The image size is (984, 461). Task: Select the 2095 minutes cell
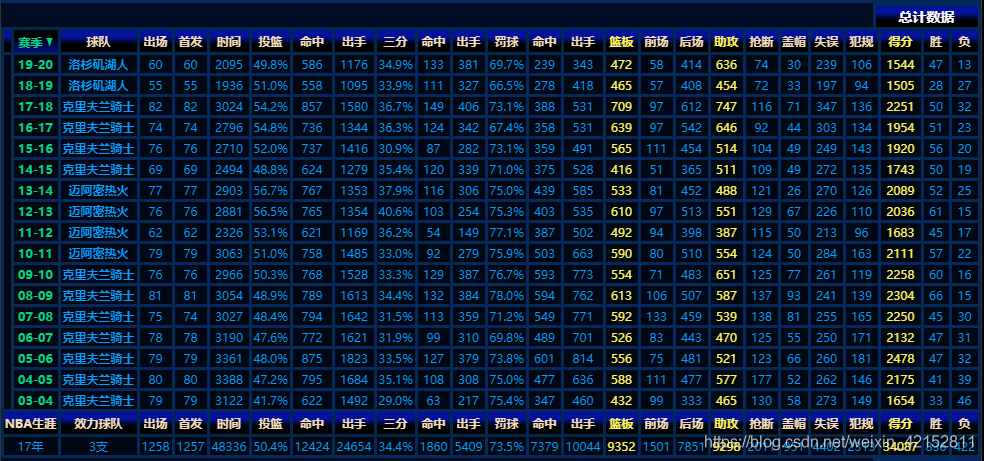[x=229, y=65]
